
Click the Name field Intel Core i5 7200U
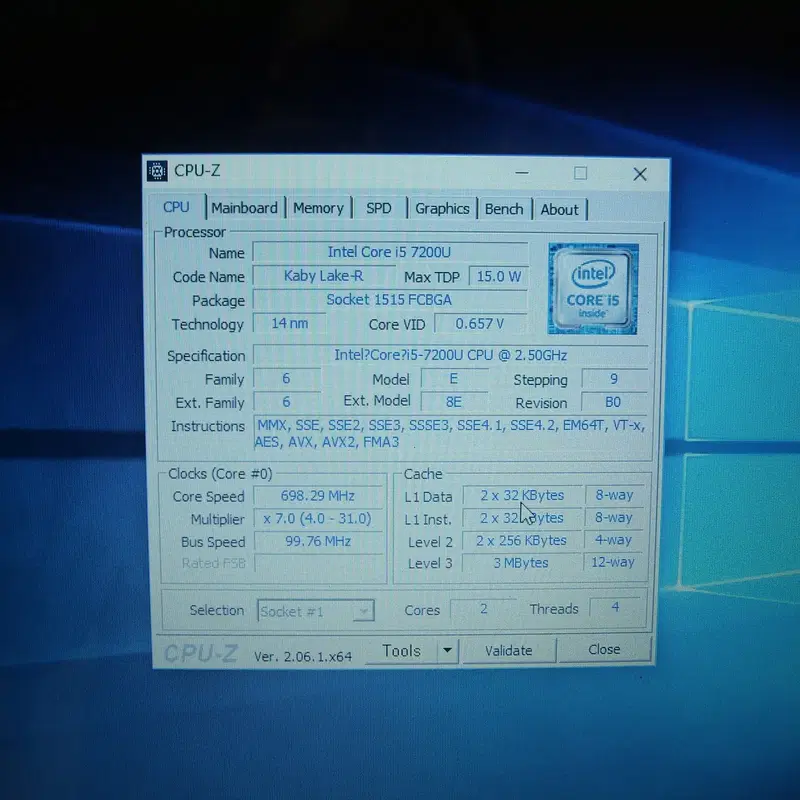pos(390,252)
